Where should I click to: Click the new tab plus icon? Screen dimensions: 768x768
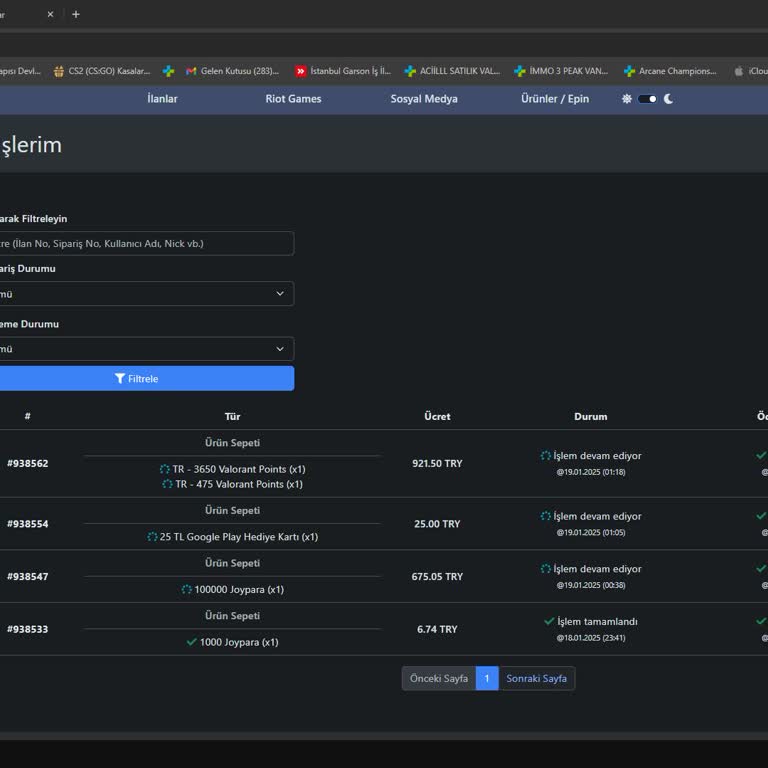coord(76,14)
